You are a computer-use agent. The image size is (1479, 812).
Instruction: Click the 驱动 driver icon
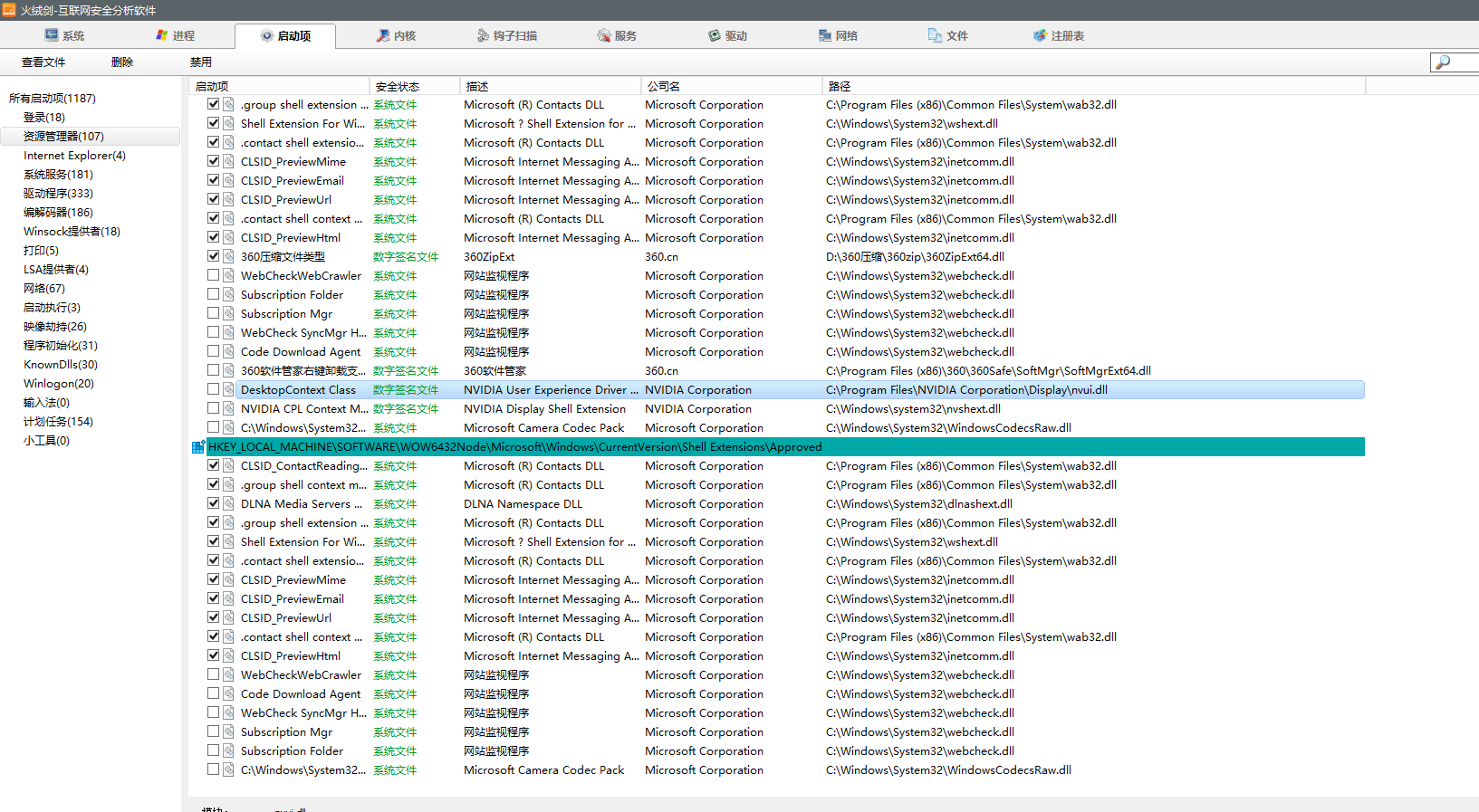pos(715,35)
